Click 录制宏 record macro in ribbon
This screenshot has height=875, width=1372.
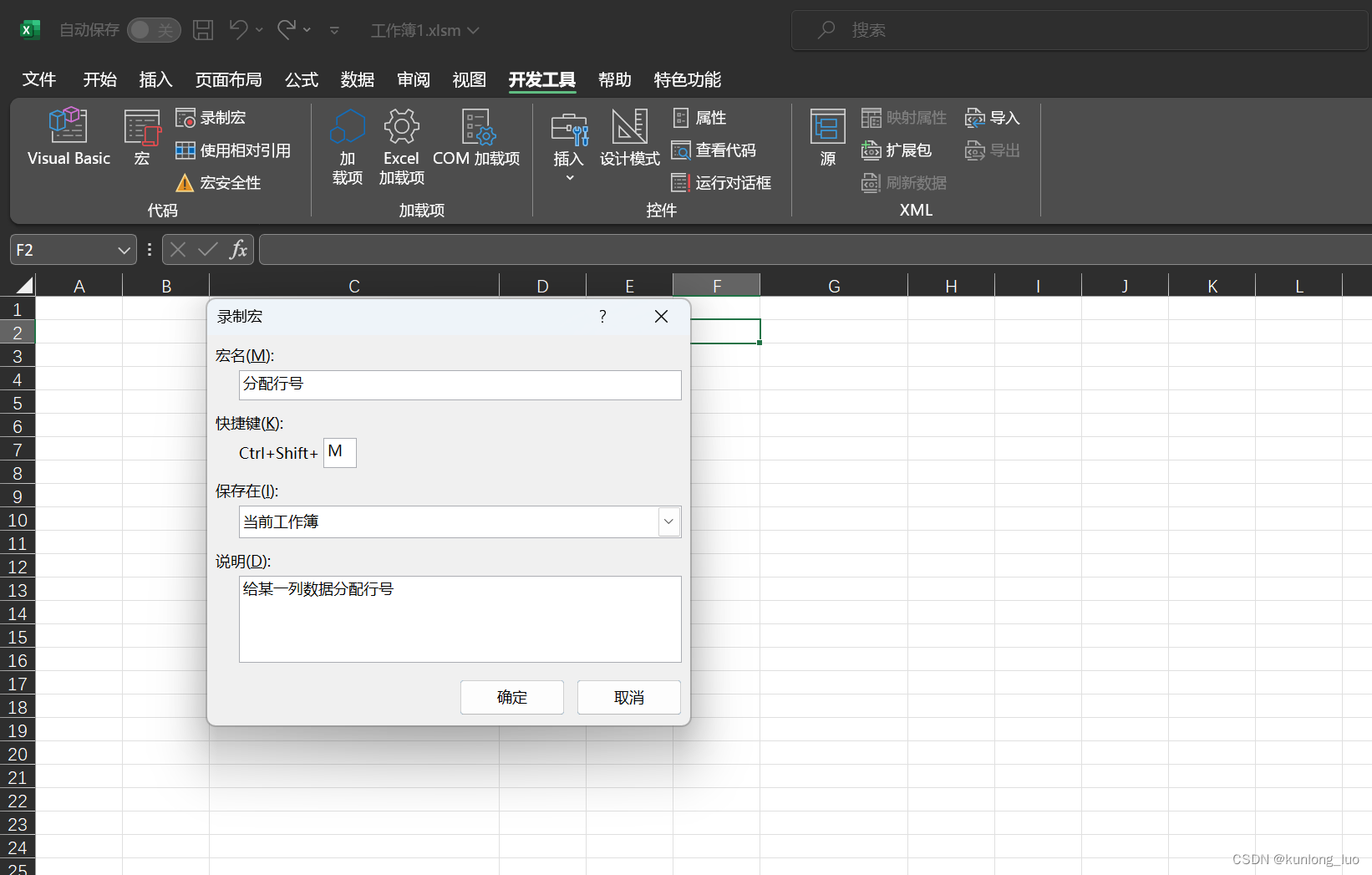(211, 118)
